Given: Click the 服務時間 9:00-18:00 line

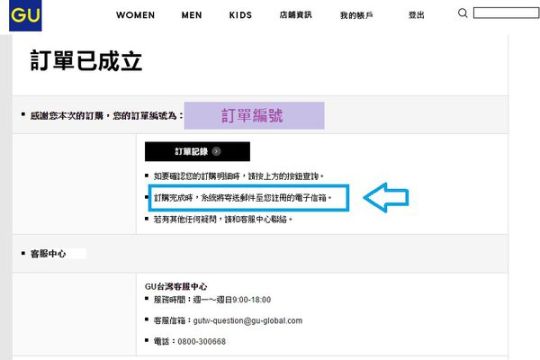Looking at the screenshot, I should pyautogui.click(x=212, y=300).
